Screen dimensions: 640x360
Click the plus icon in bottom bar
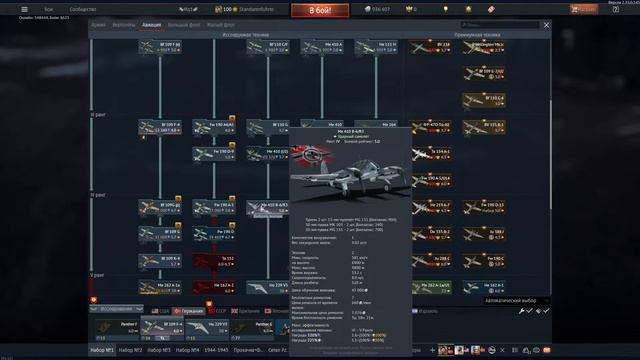432,350
